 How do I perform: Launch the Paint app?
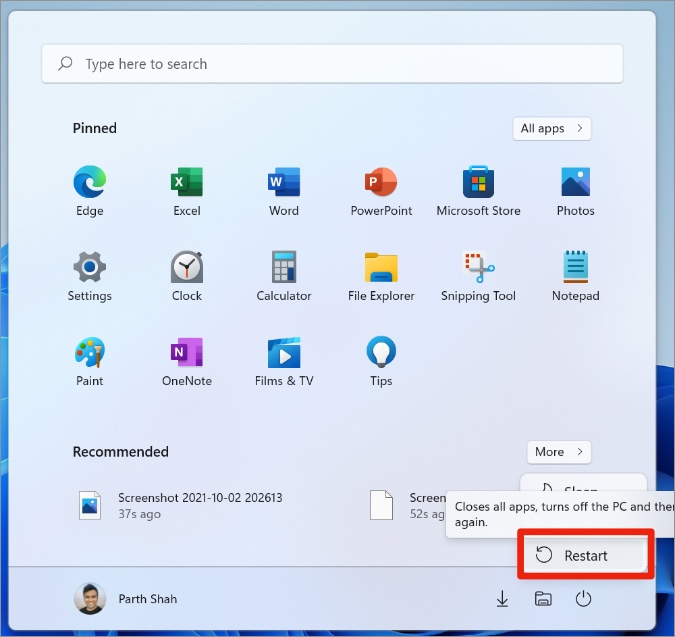90,361
